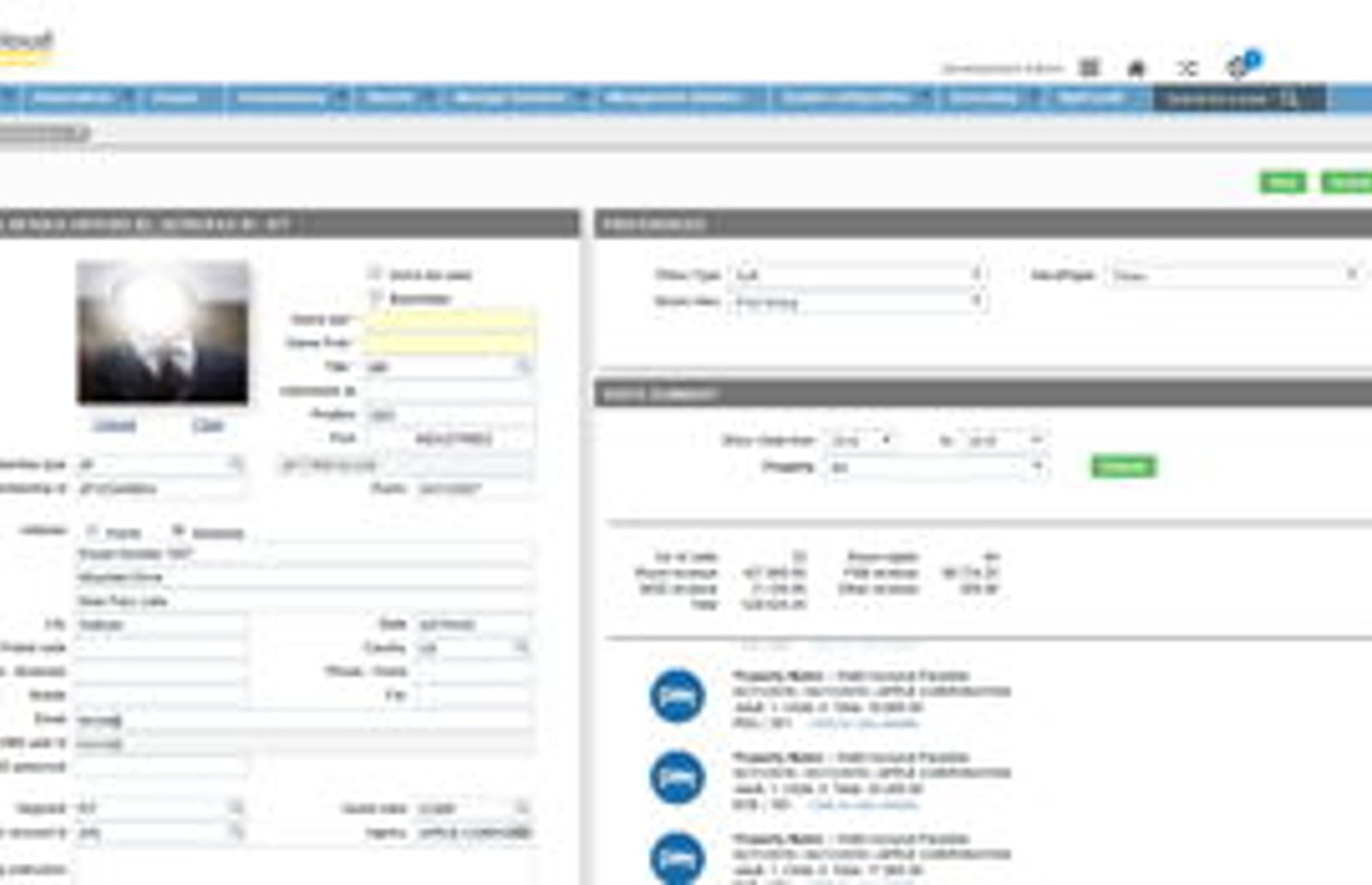
Task: Open lookup icon in the Segment field
Action: [235, 808]
